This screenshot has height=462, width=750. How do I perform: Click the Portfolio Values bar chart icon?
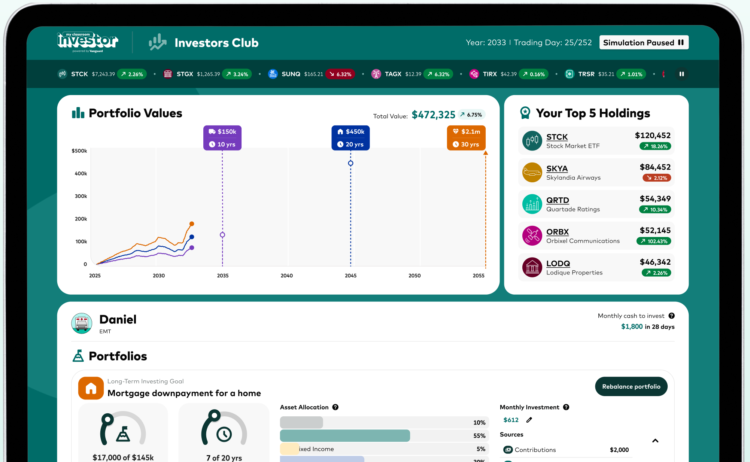(78, 113)
